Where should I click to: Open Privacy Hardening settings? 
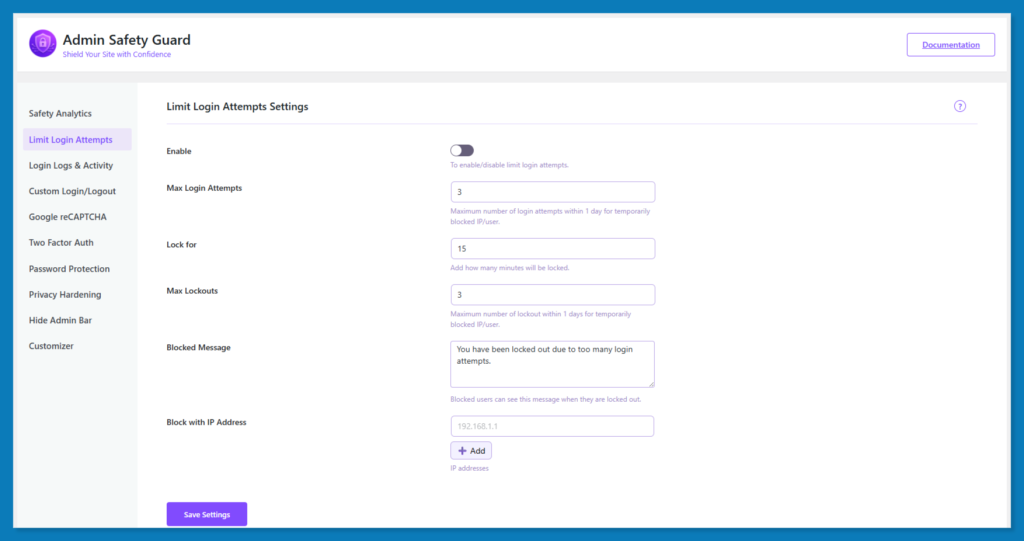coord(65,295)
